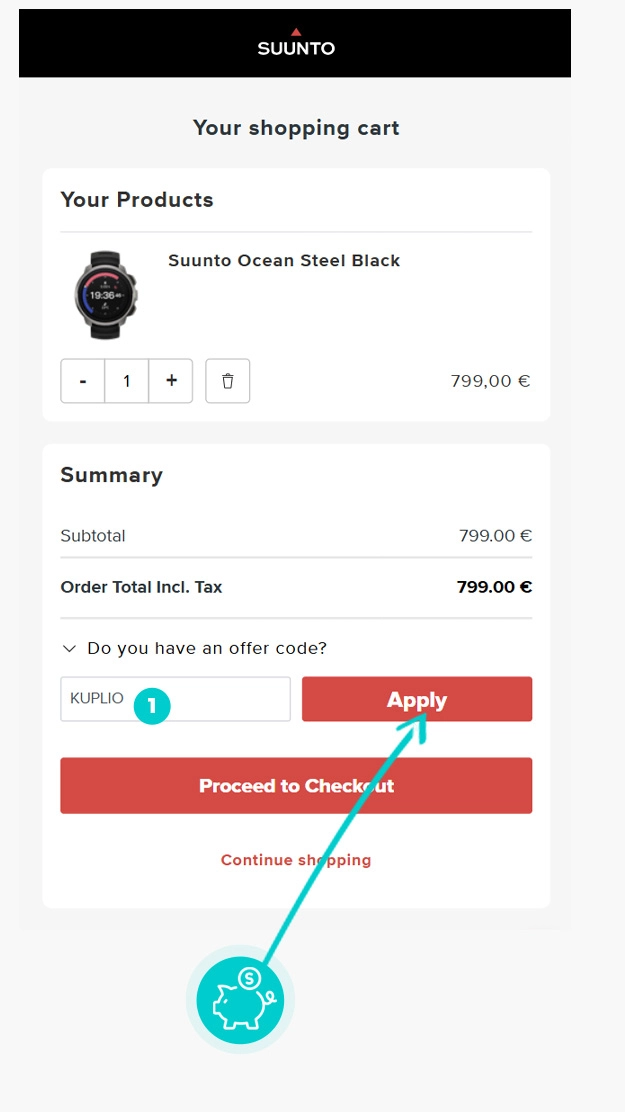Viewport: 625px width, 1112px height.
Task: Click the Subtotal amount 799.00 €
Action: [x=495, y=536]
